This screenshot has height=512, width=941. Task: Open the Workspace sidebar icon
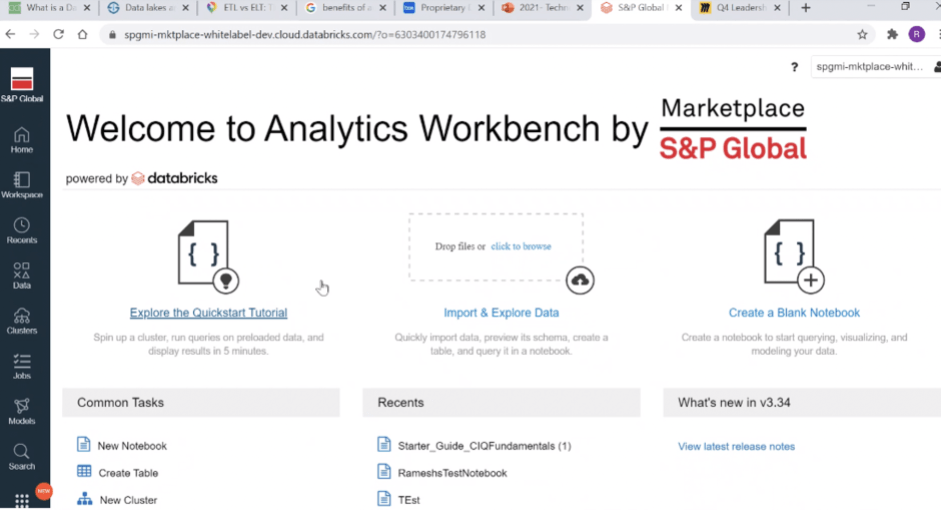pos(21,185)
